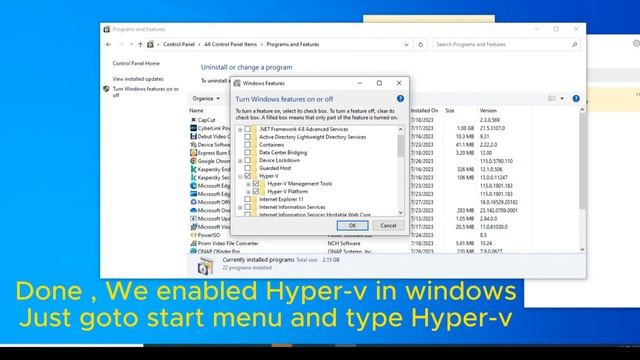Screen dimensions: 640x360
Task: Click the Kaspersky Endpoint program icon
Action: [193, 169]
